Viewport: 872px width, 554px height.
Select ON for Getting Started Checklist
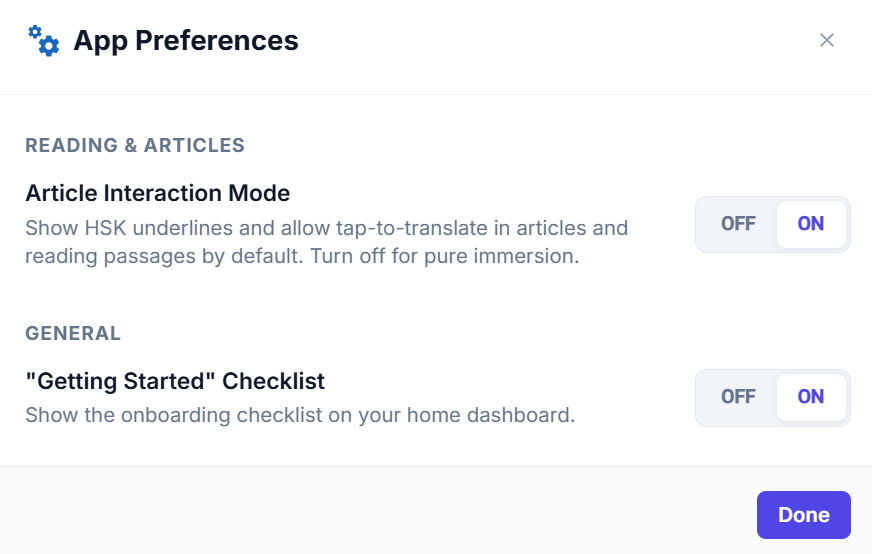811,397
